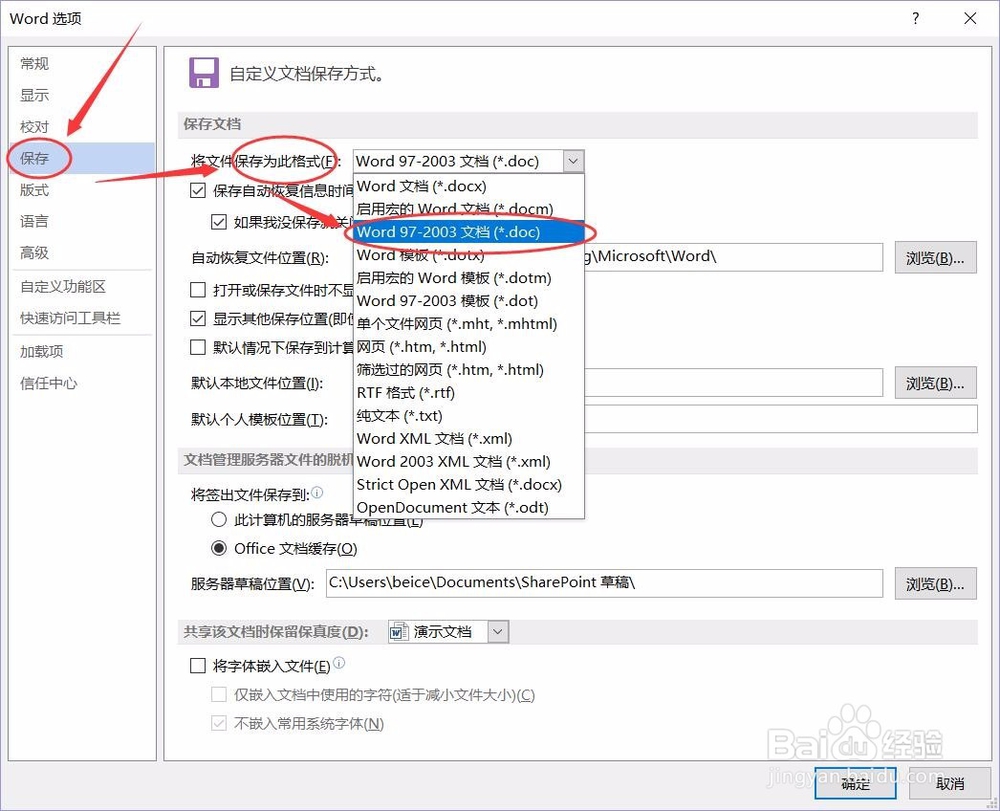This screenshot has height=811, width=1000.
Task: Open 自定义功能区 category
Action: coord(82,287)
